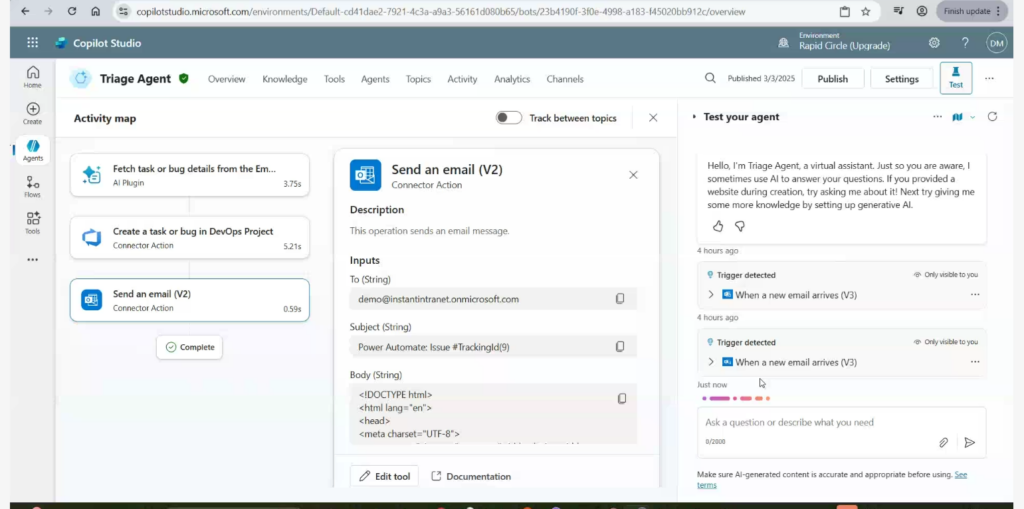Give thumbs up to the greeting message

pos(718,226)
